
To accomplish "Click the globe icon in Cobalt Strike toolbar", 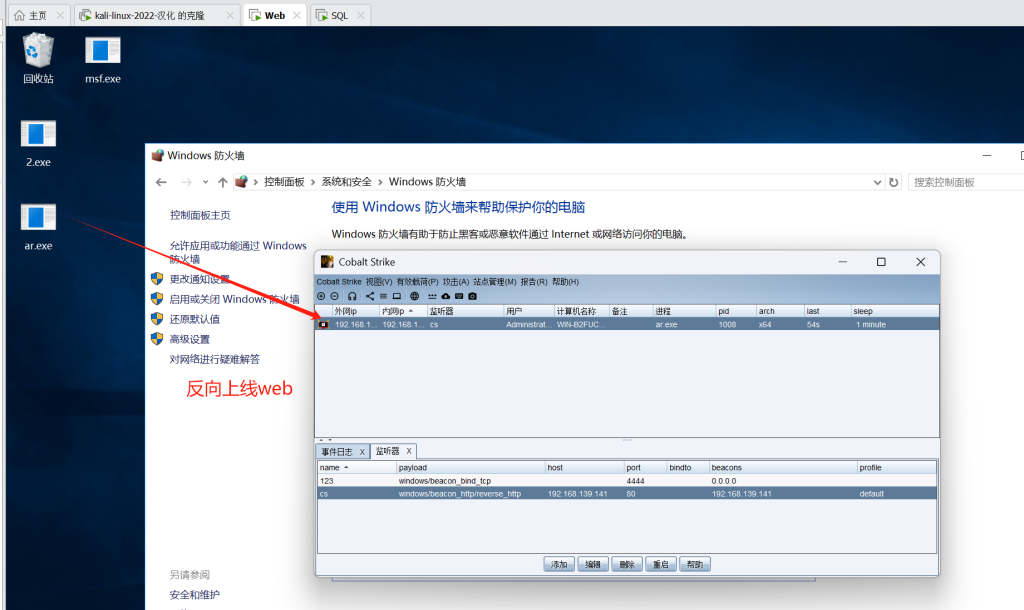I will (414, 297).
